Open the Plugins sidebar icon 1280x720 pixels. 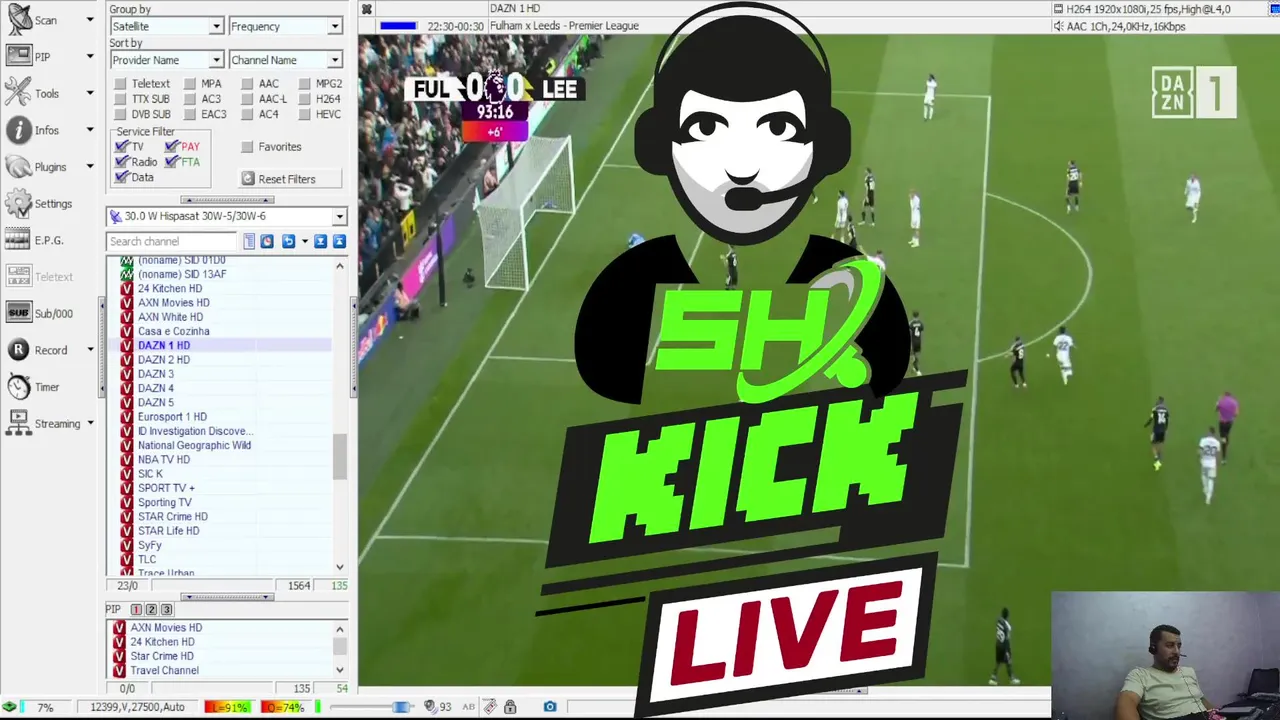tap(19, 167)
